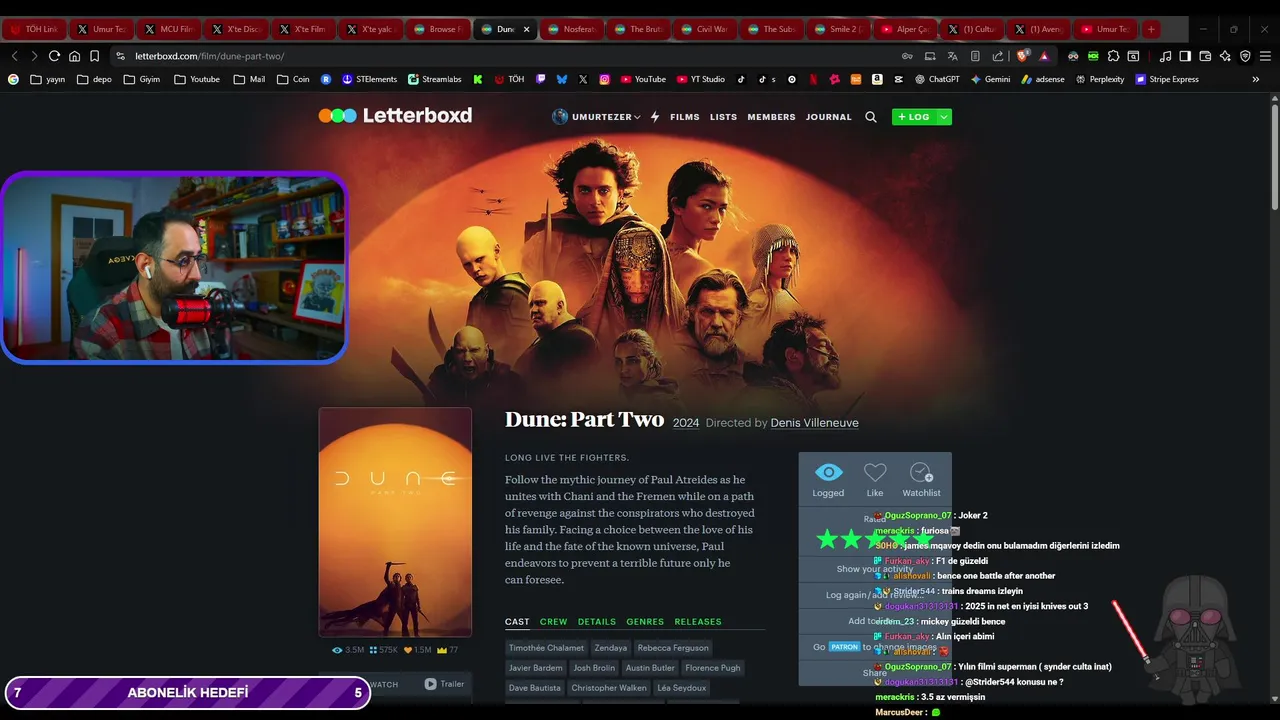Bookmark this page icon in toolbar
Screen dimensions: 1280x720
[94, 56]
